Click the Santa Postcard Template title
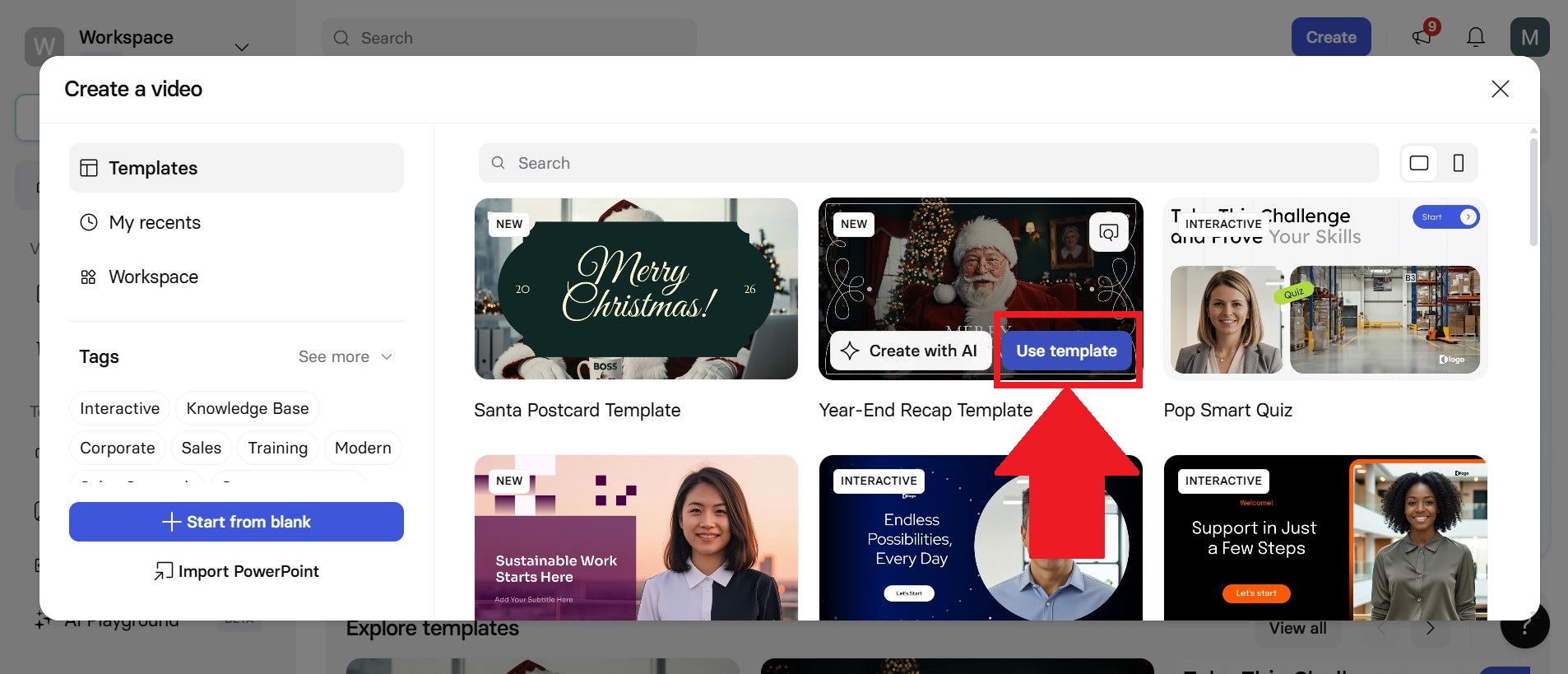The image size is (1568, 674). click(578, 410)
